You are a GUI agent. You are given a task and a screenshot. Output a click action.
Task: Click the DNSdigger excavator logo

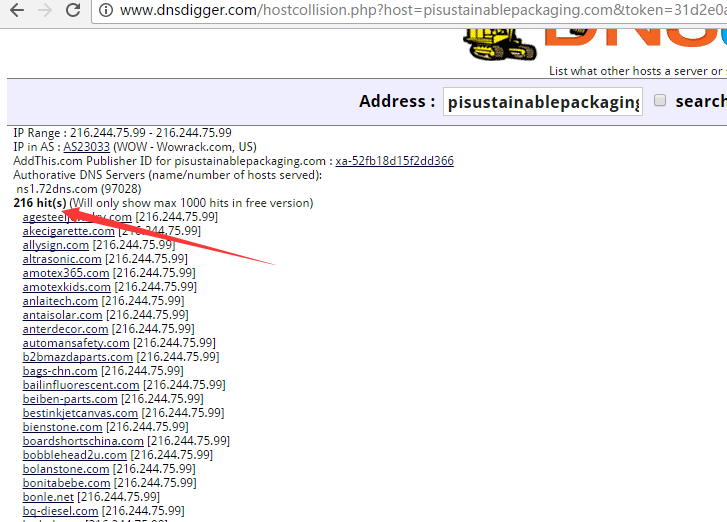click(500, 44)
